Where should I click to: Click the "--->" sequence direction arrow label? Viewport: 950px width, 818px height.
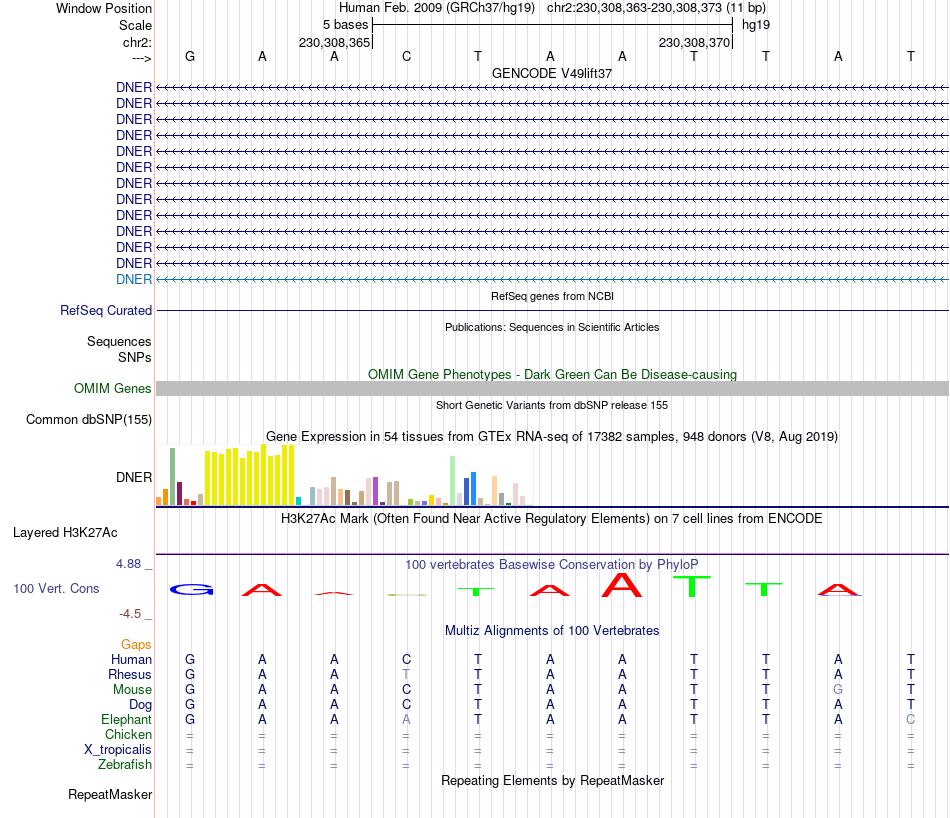click(141, 58)
